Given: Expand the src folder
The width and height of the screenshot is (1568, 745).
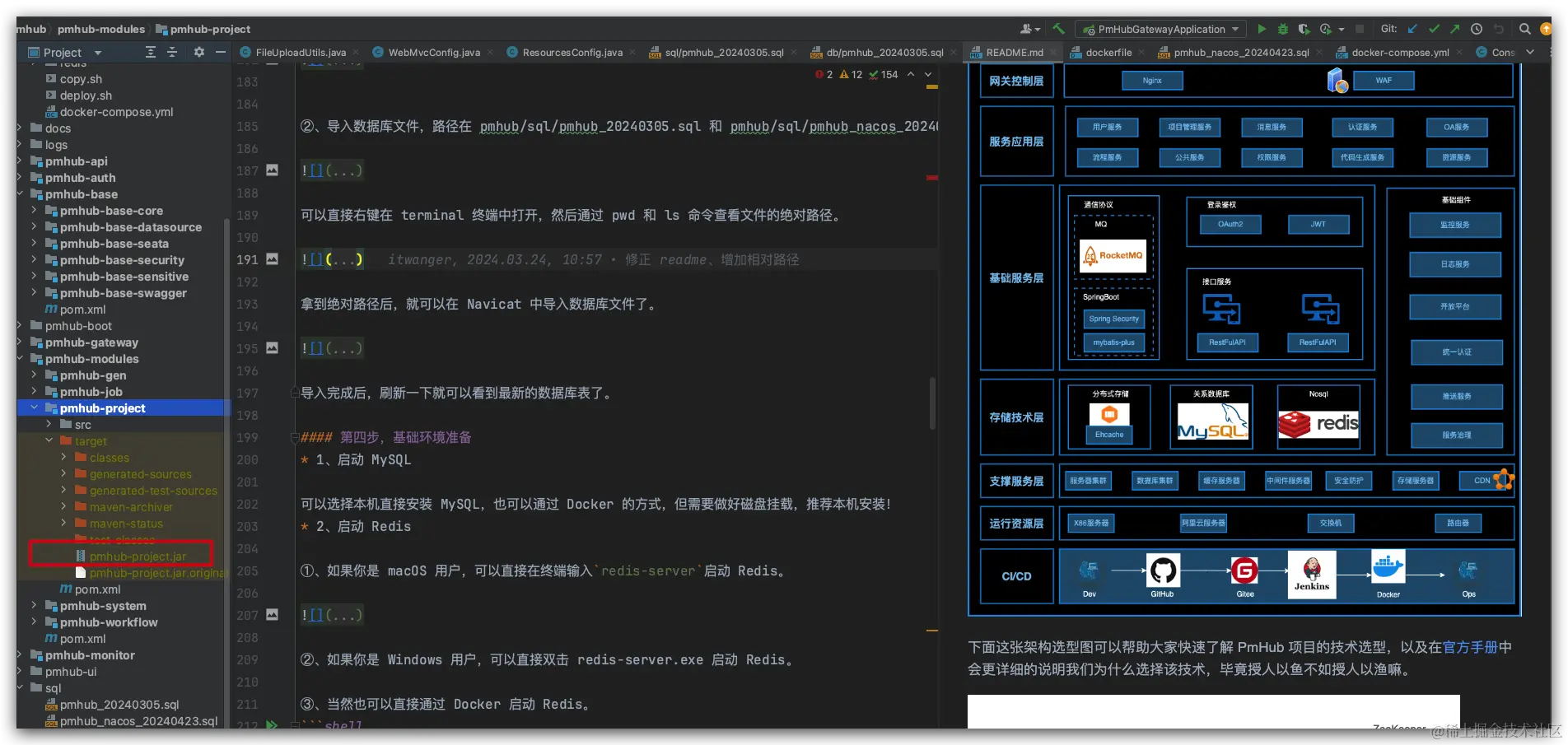Looking at the screenshot, I should [x=49, y=425].
